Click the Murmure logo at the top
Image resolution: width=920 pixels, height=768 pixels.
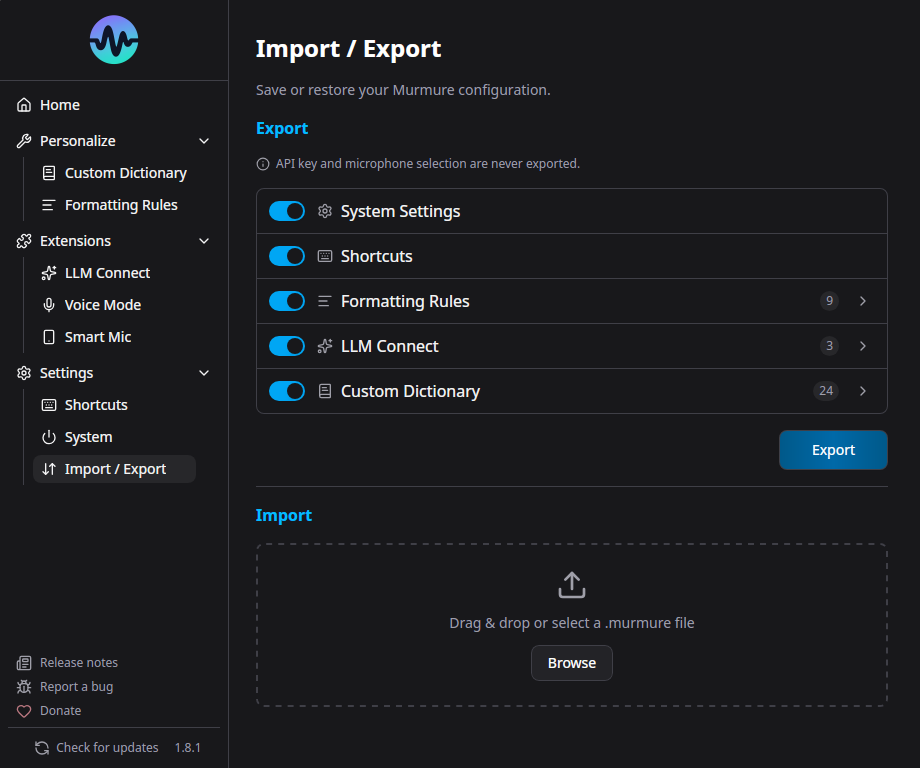point(113,40)
